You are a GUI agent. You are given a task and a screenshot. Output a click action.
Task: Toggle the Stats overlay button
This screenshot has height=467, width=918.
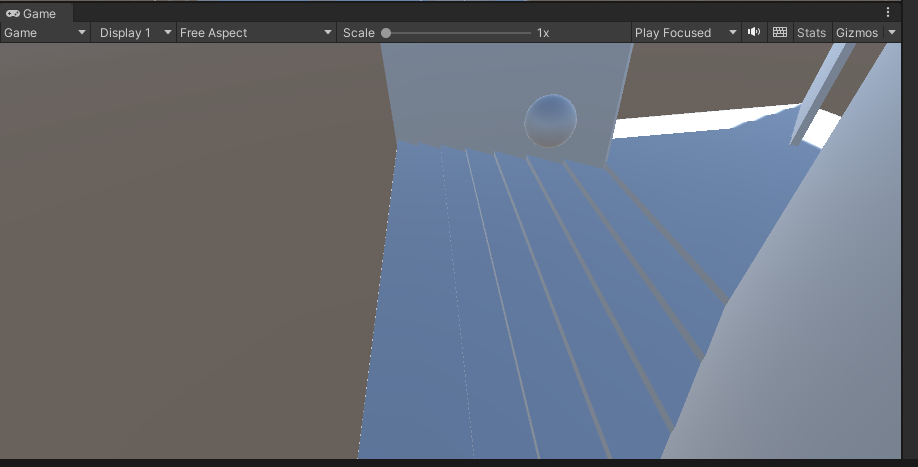811,33
